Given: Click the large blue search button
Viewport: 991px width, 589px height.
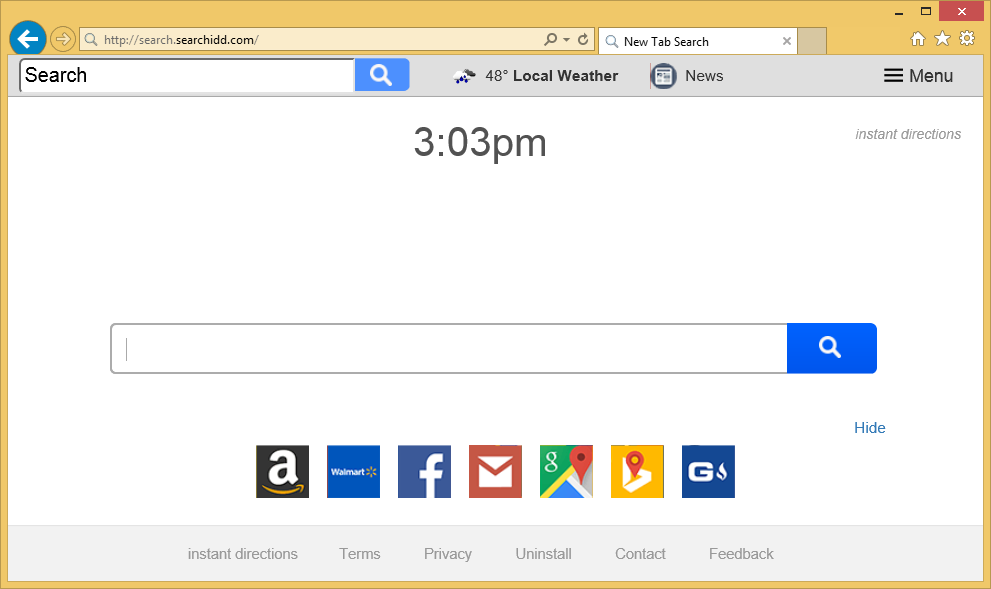Looking at the screenshot, I should coord(832,348).
